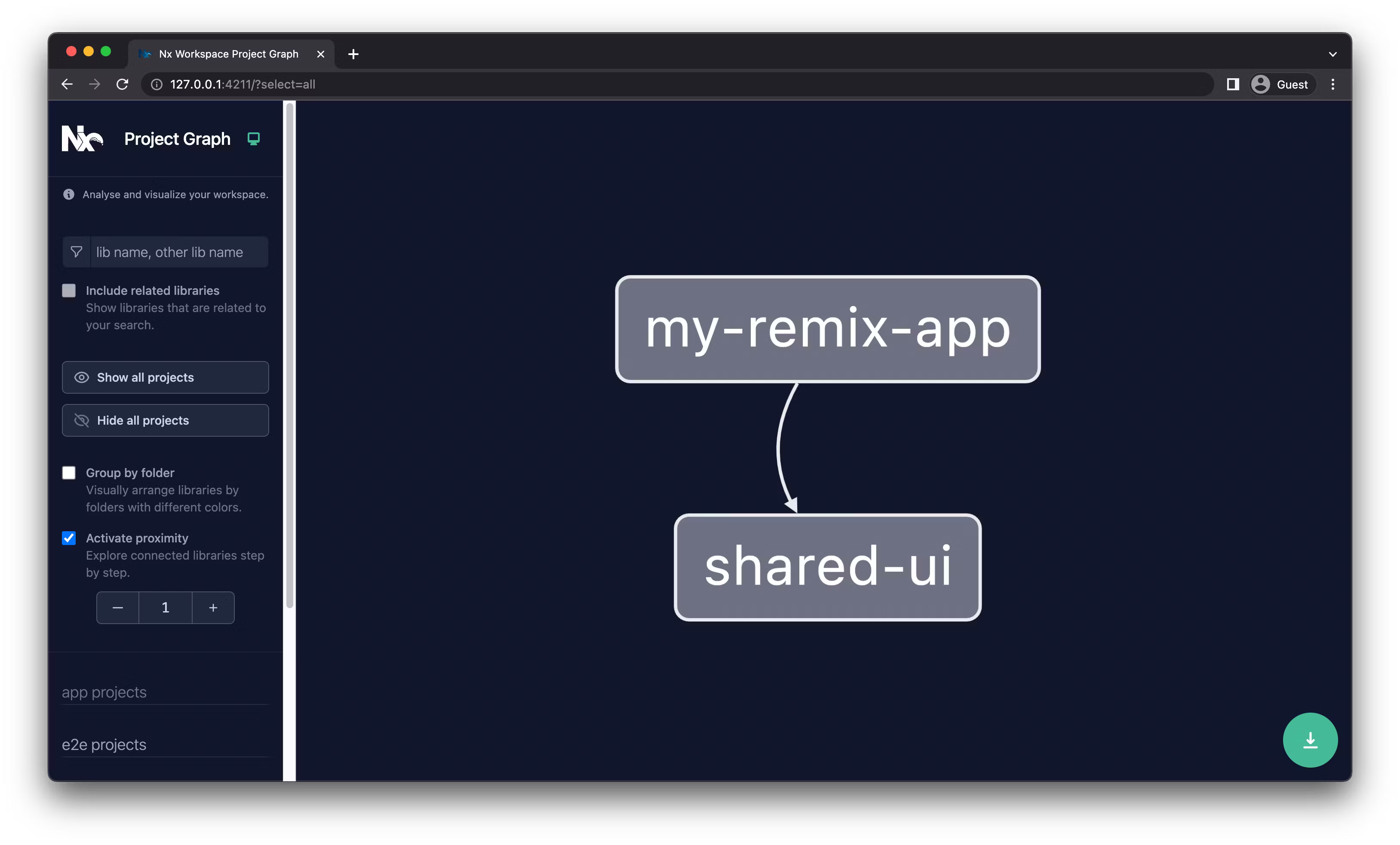The height and width of the screenshot is (845, 1400).
Task: Toggle the theme monitor icon next to Project Graph
Action: pos(253,138)
